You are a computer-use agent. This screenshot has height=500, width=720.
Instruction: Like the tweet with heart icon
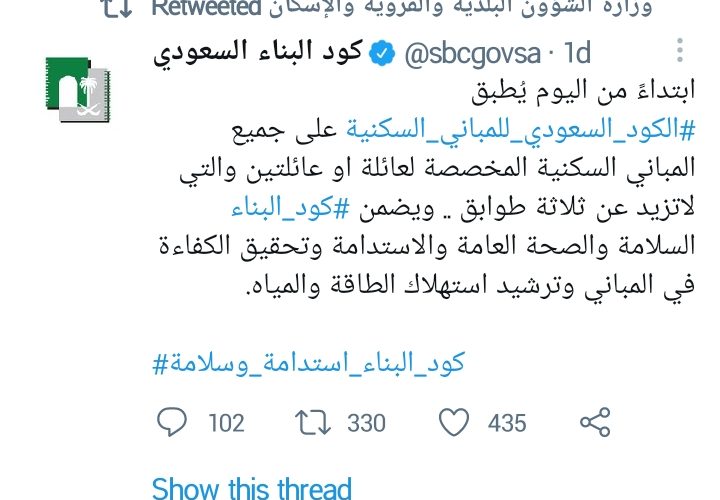click(x=454, y=422)
